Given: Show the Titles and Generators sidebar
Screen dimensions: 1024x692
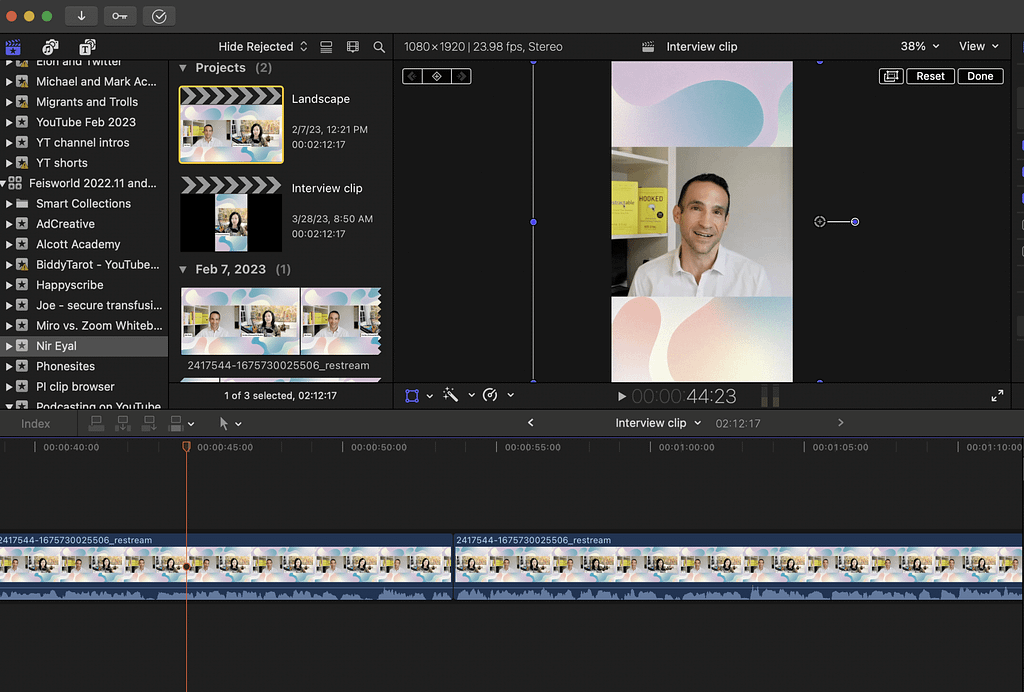Looking at the screenshot, I should pyautogui.click(x=87, y=47).
